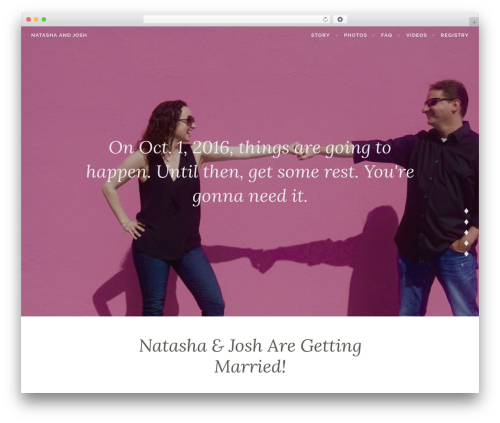This screenshot has width=500, height=423.
Task: Go to the FAQ section
Action: pos(386,35)
